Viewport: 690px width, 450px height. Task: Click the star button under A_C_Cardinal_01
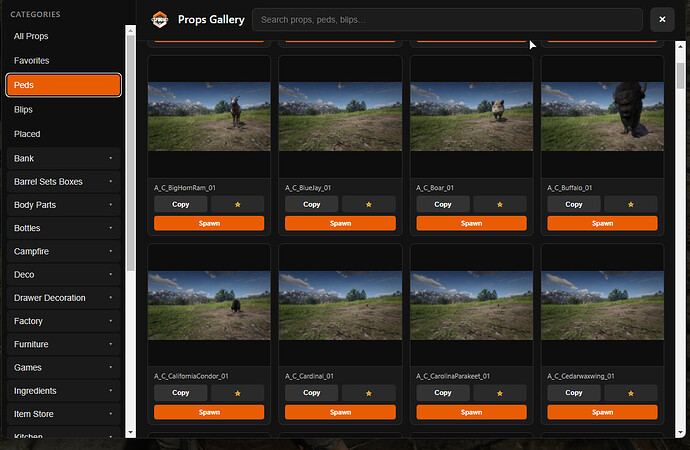click(369, 393)
